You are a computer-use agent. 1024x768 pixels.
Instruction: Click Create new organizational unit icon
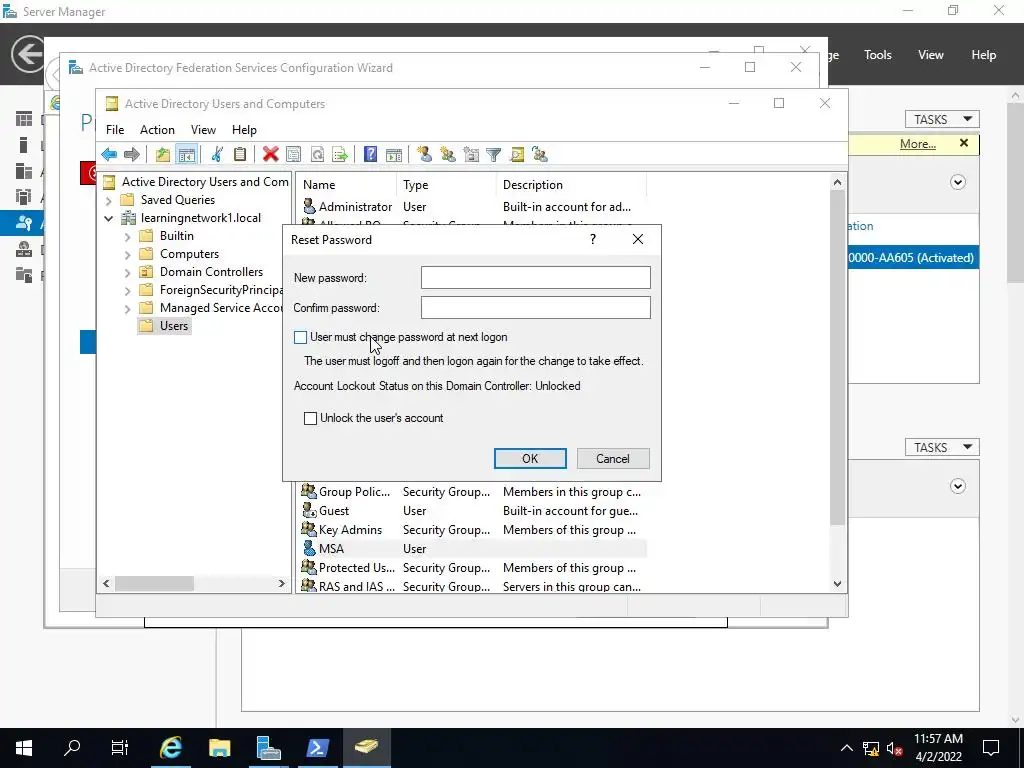pos(471,155)
